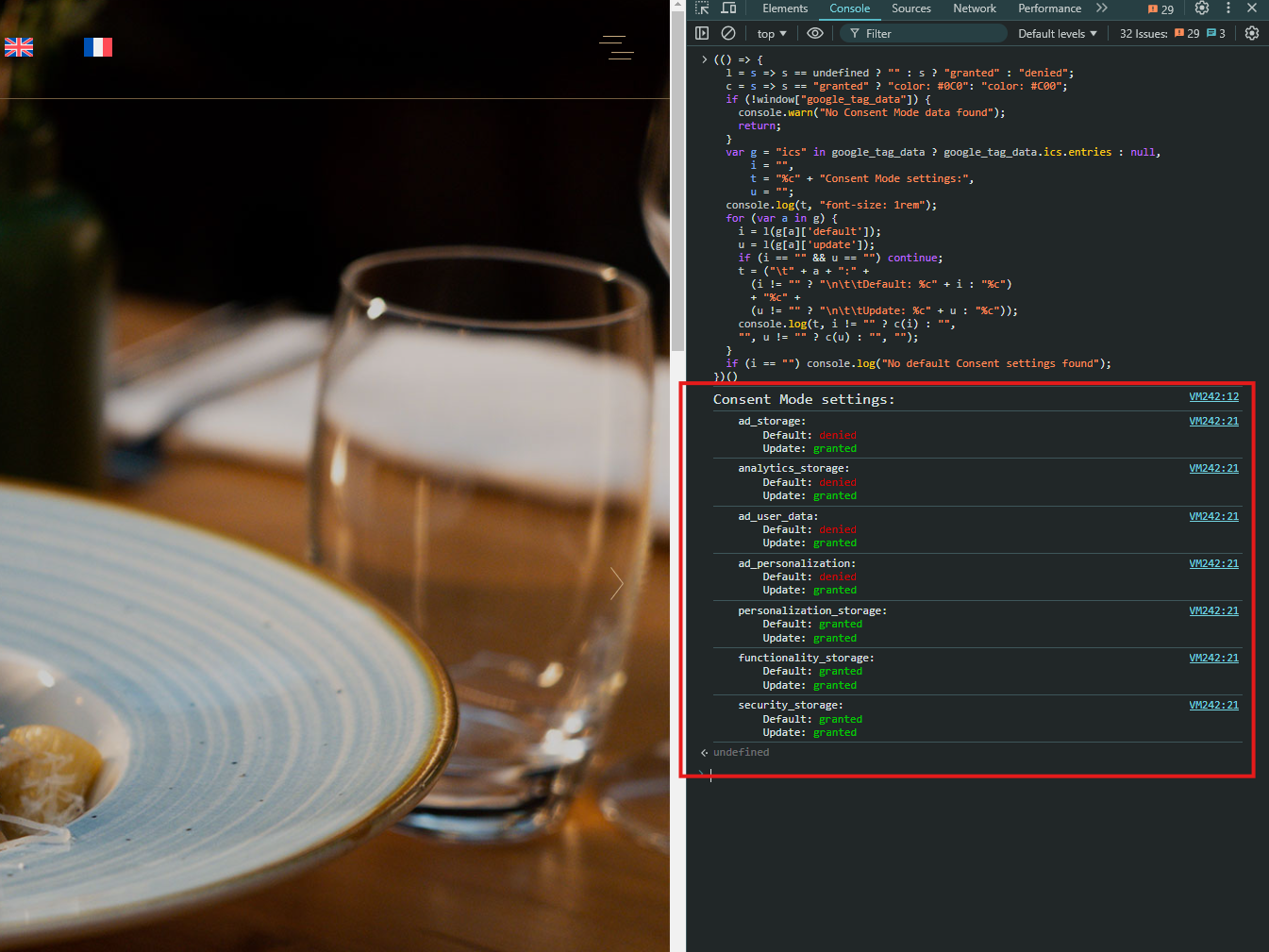The image size is (1269, 952).
Task: Select the 'functionality_storage:' log entry label
Action: 806,659
